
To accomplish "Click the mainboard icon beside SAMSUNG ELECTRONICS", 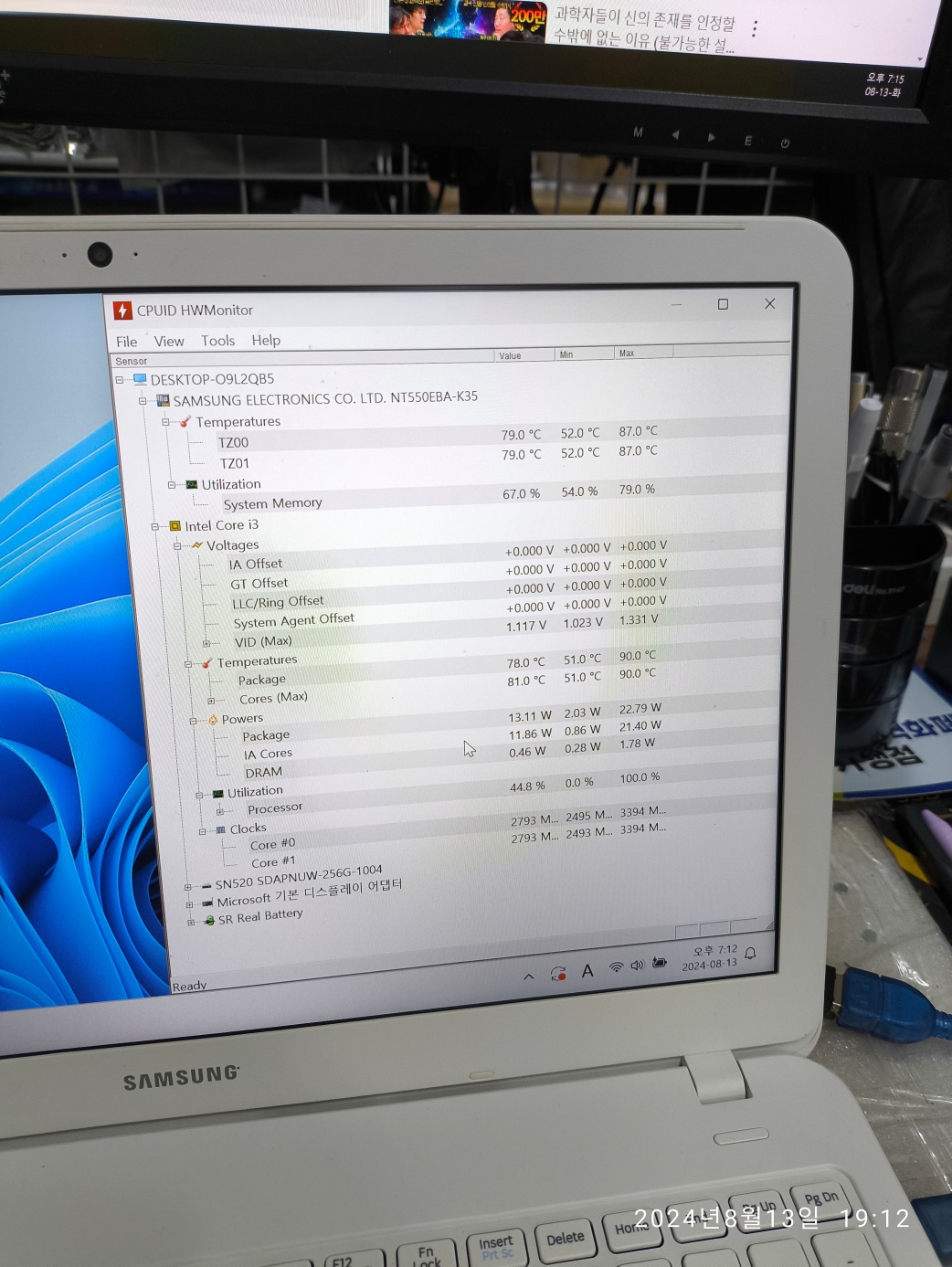I will pyautogui.click(x=163, y=399).
